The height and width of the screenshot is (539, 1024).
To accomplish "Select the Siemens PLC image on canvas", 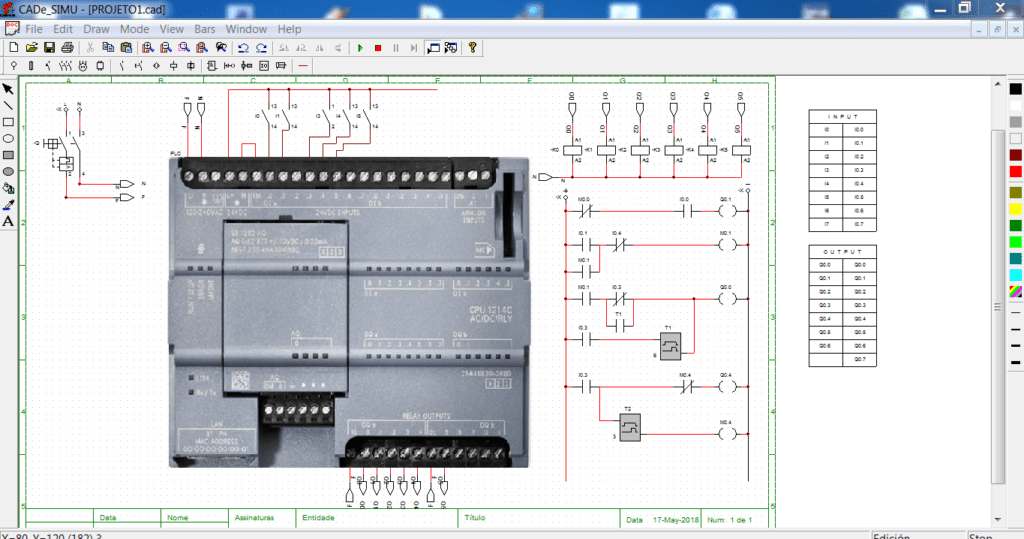I will pos(349,312).
